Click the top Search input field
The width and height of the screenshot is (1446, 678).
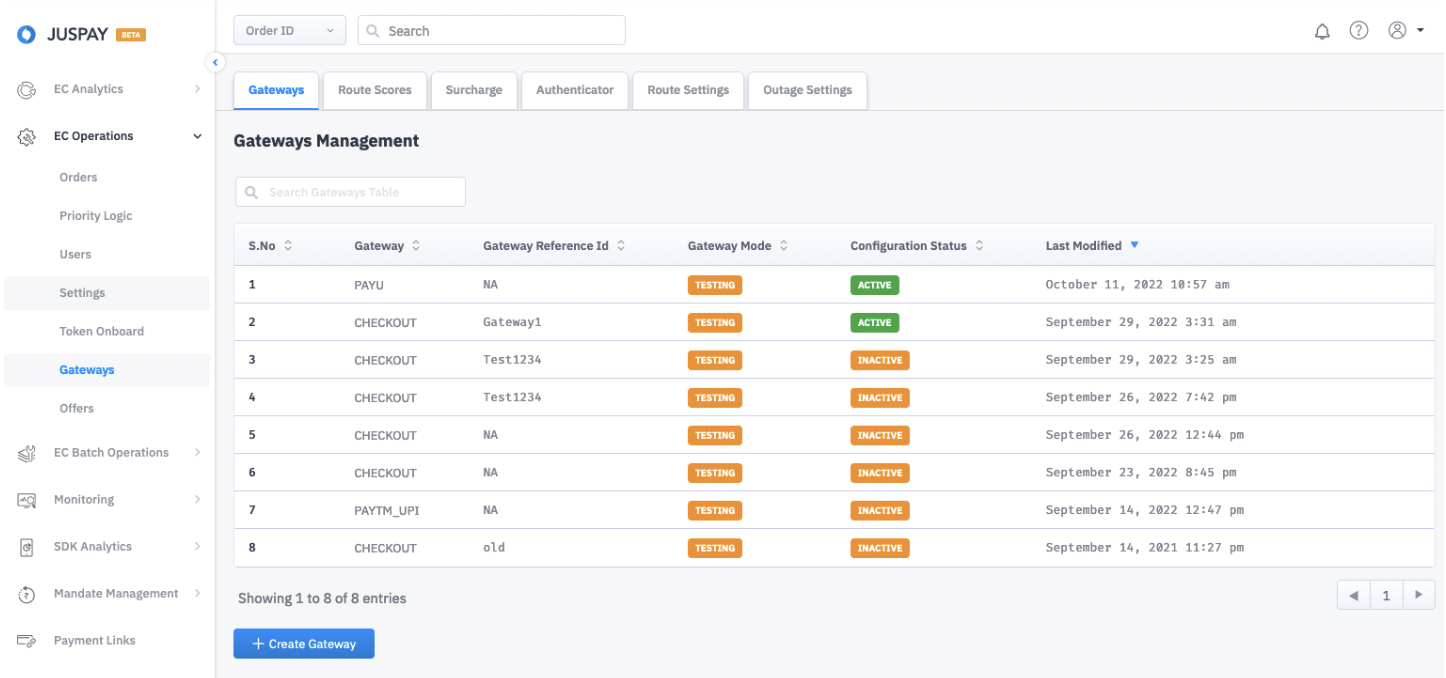point(491,30)
